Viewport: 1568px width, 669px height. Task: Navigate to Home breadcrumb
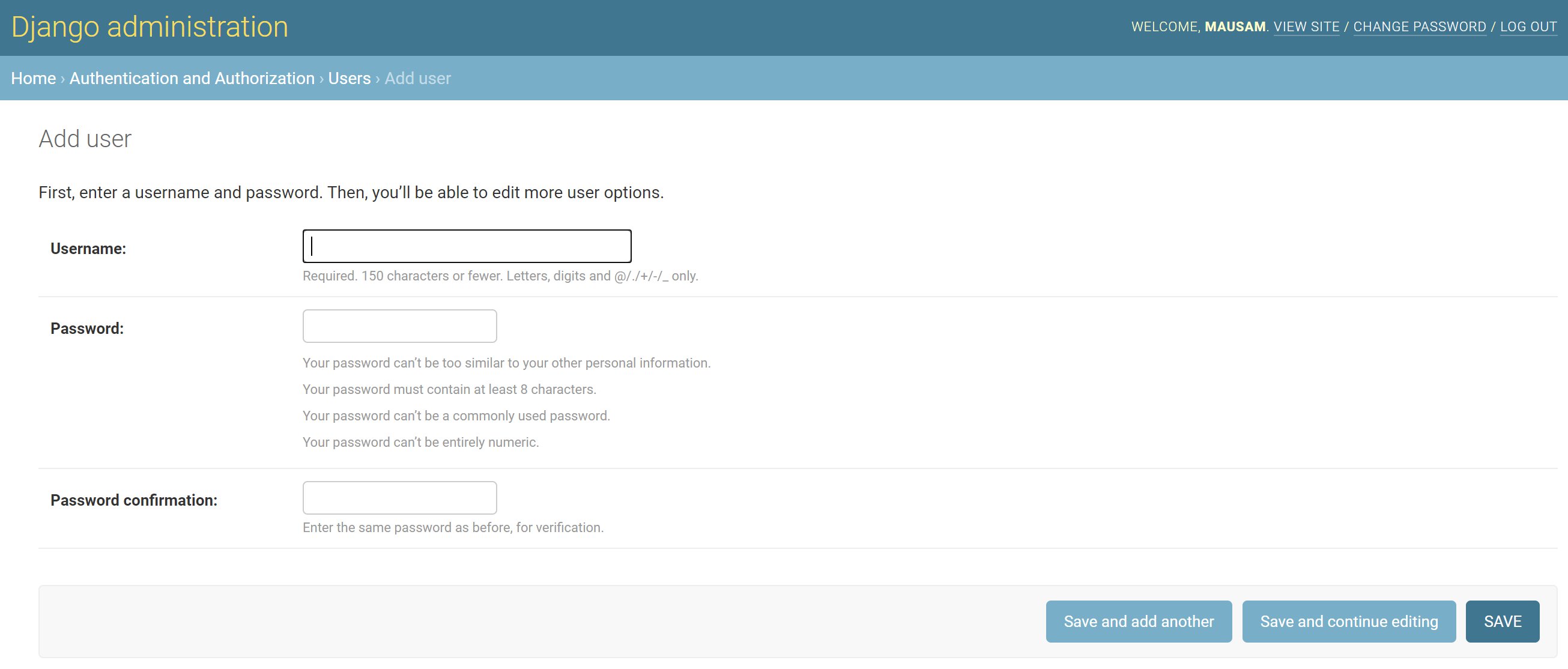pyautogui.click(x=33, y=79)
